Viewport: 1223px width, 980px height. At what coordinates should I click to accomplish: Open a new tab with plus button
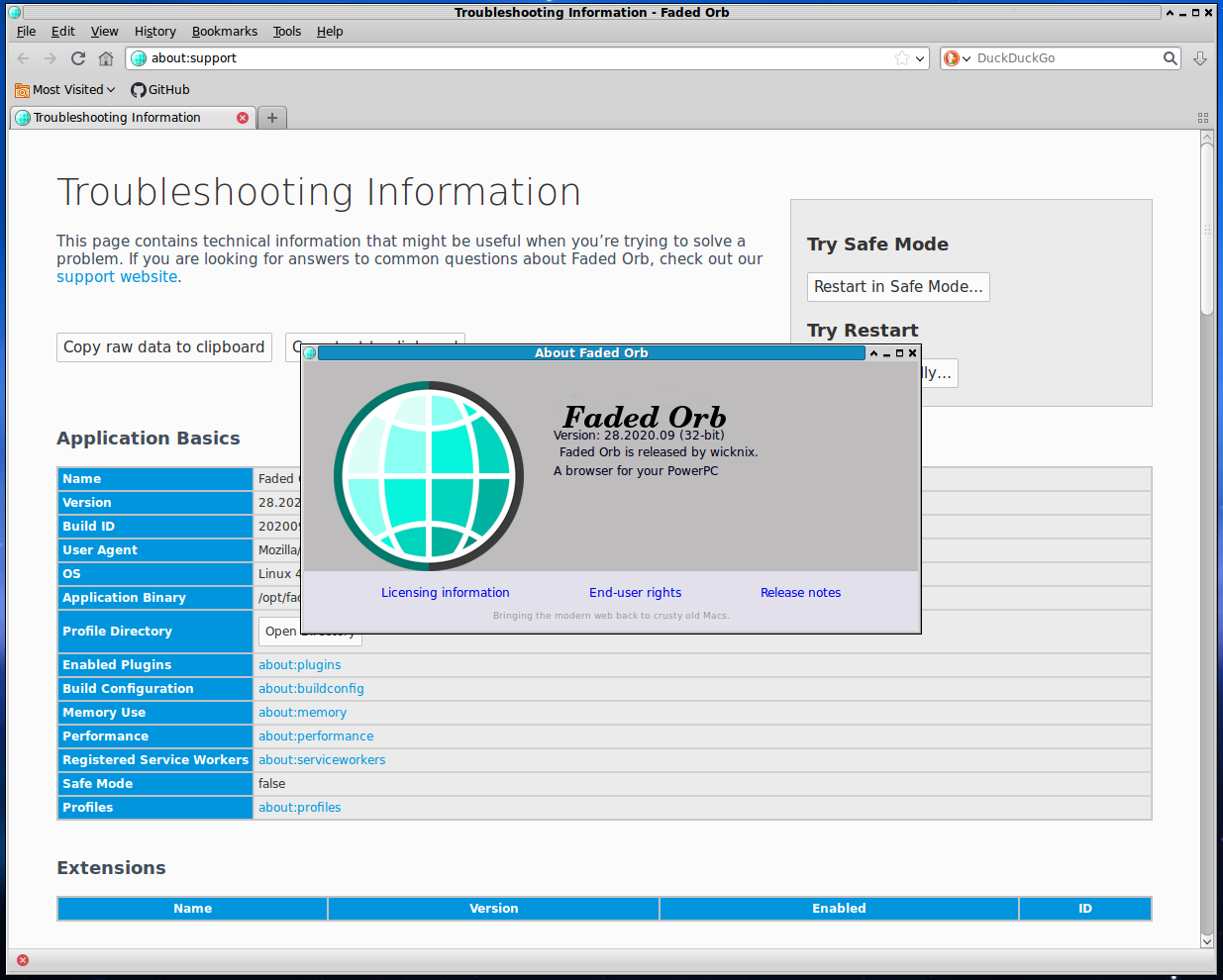[x=272, y=118]
